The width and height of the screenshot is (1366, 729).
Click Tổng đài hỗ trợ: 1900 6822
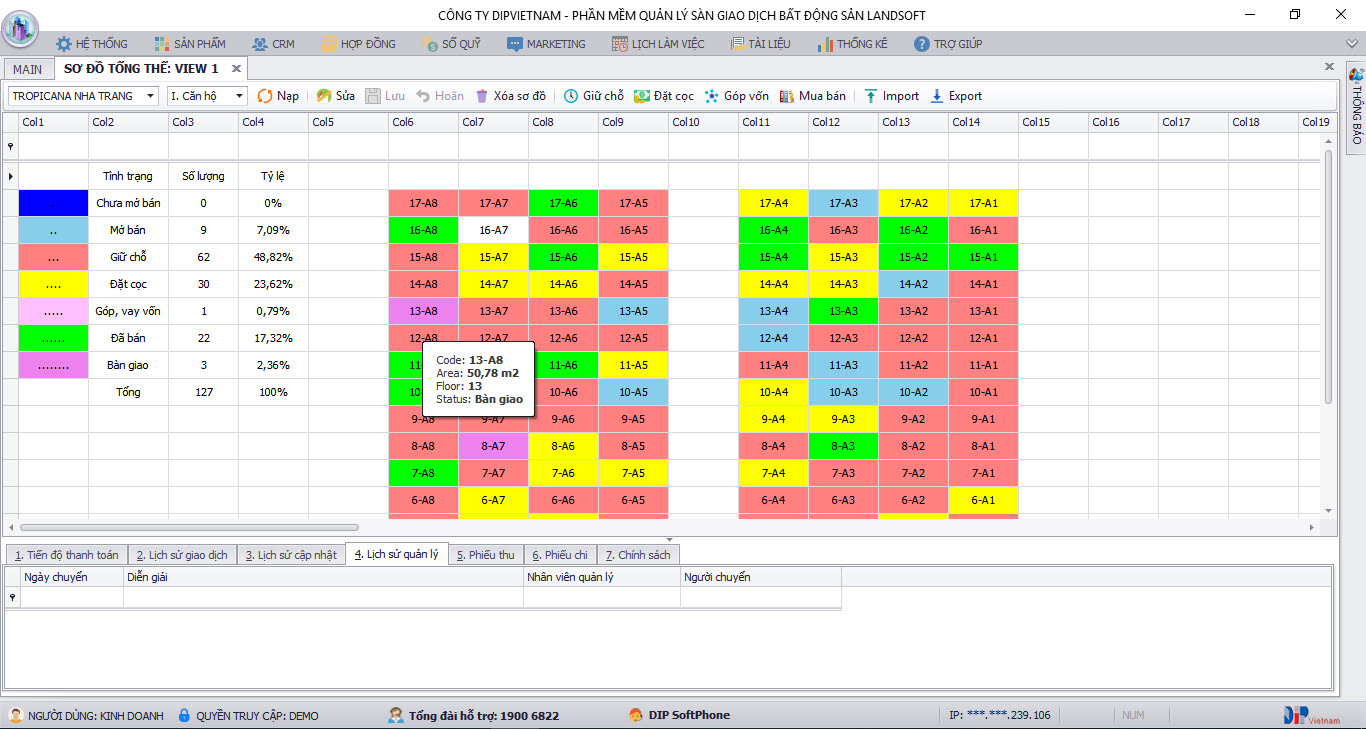tap(473, 715)
